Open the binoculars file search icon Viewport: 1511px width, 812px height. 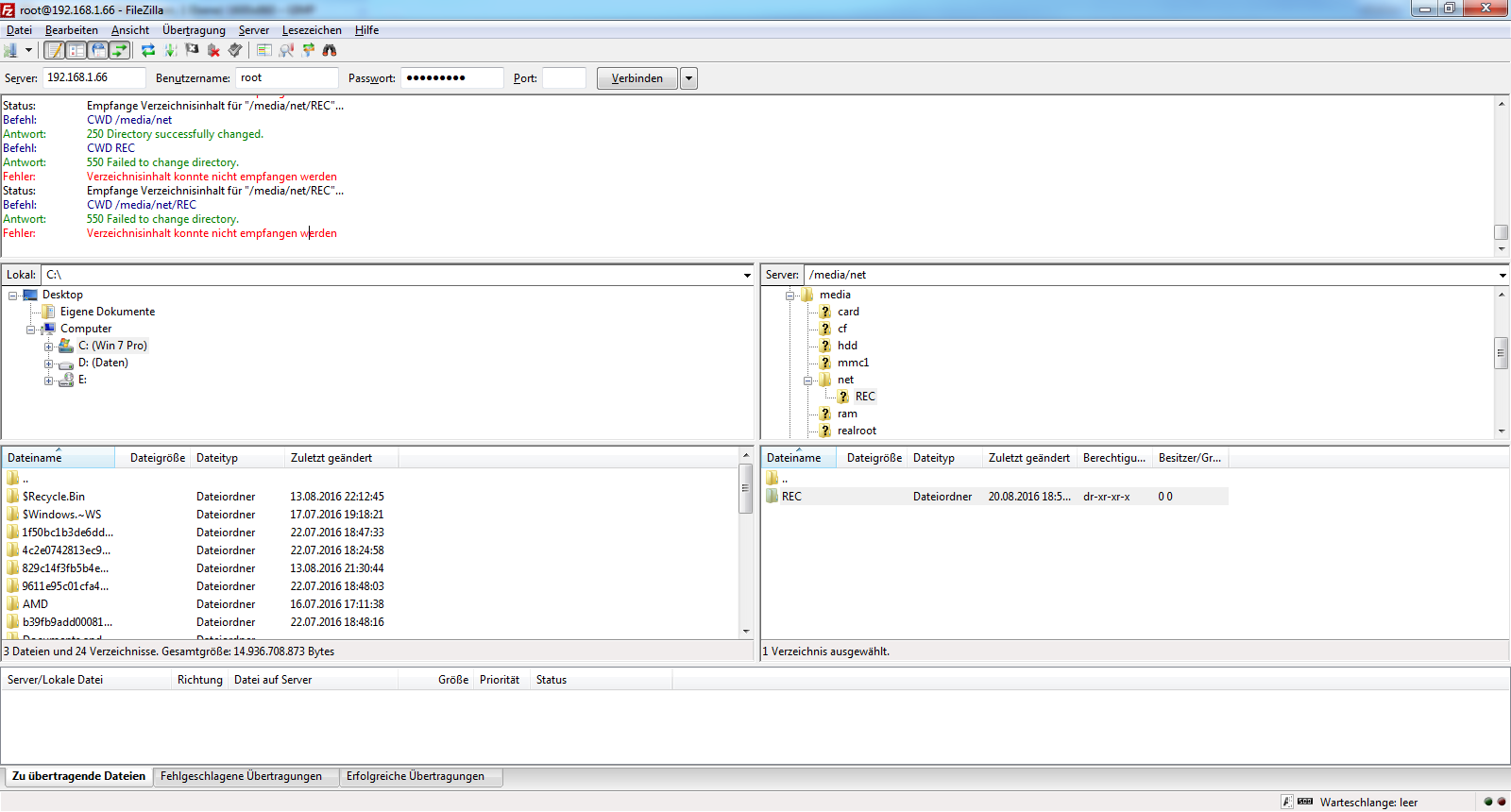[330, 51]
